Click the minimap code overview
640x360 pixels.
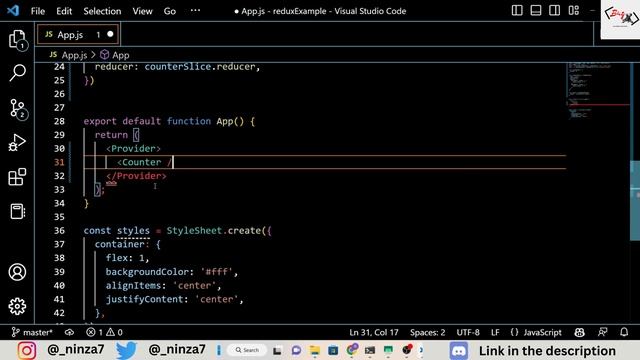pos(598,91)
